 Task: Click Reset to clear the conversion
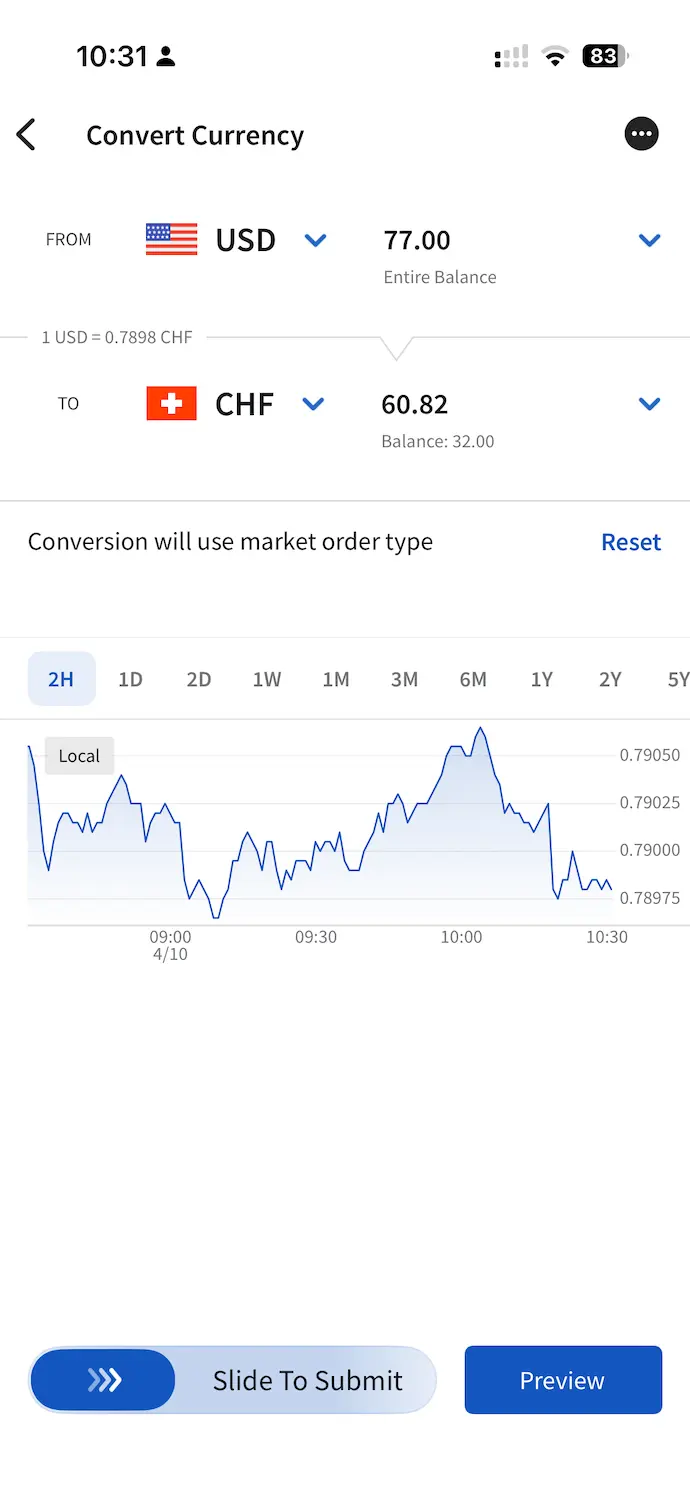631,541
